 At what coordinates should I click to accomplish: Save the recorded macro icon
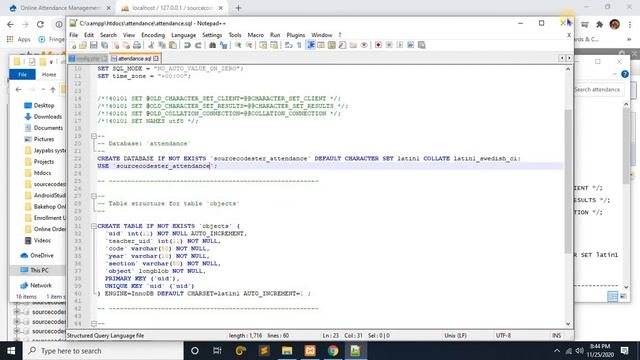[422, 45]
